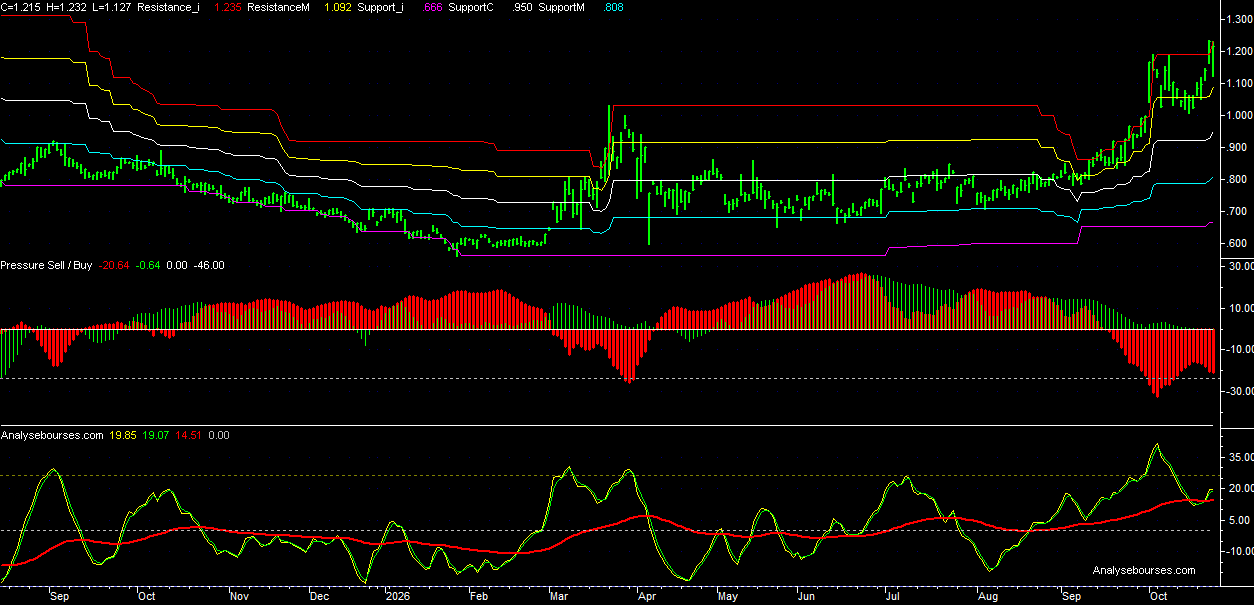Click the red -20.64 pressure value
The width and height of the screenshot is (1254, 605).
(115, 265)
